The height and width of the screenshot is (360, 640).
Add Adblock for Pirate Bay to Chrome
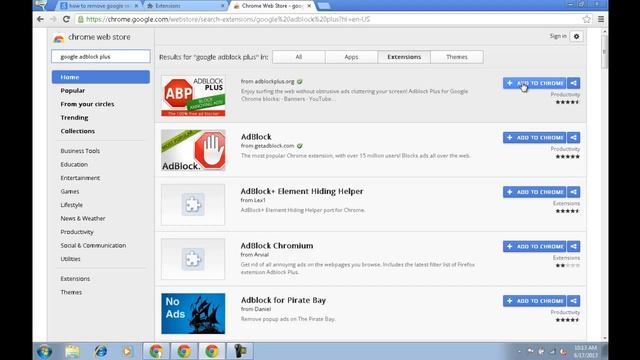pos(534,301)
